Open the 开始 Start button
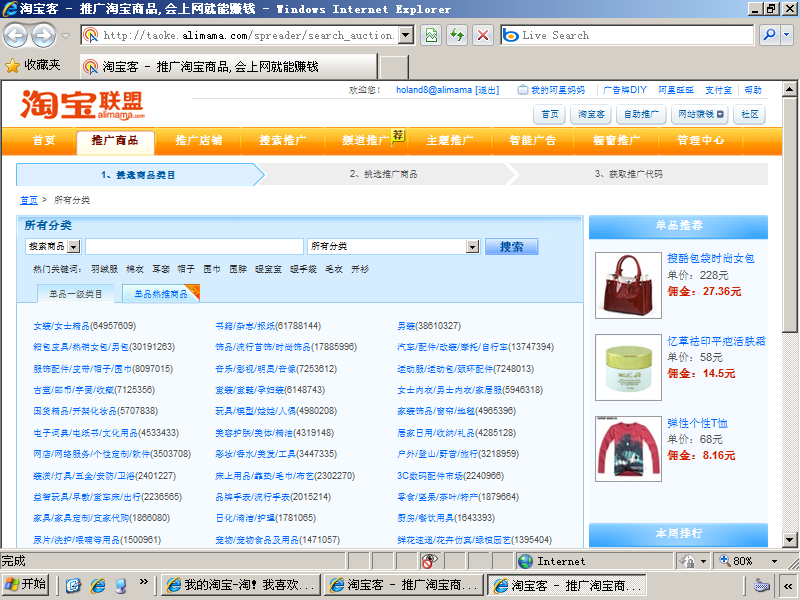The image size is (800, 600). point(26,585)
